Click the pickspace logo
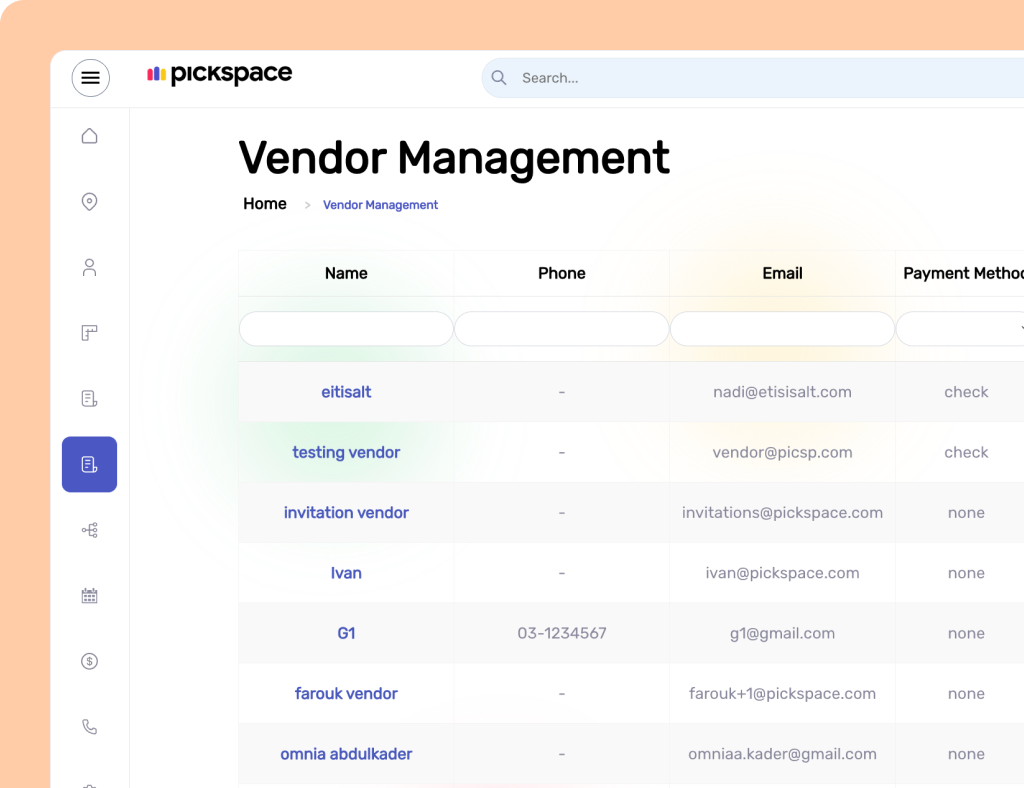Screen dimensions: 1024x788 pyautogui.click(x=220, y=75)
